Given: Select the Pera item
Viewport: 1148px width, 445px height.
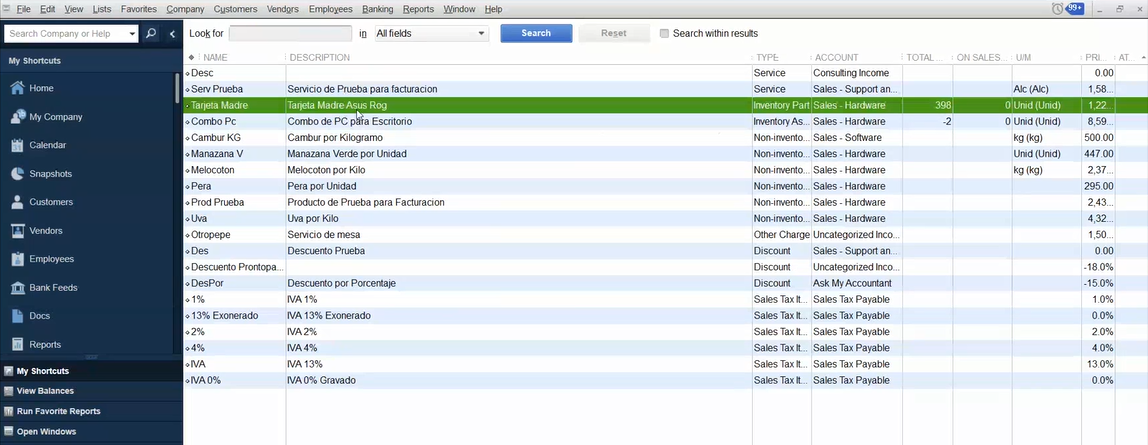Looking at the screenshot, I should pos(201,186).
